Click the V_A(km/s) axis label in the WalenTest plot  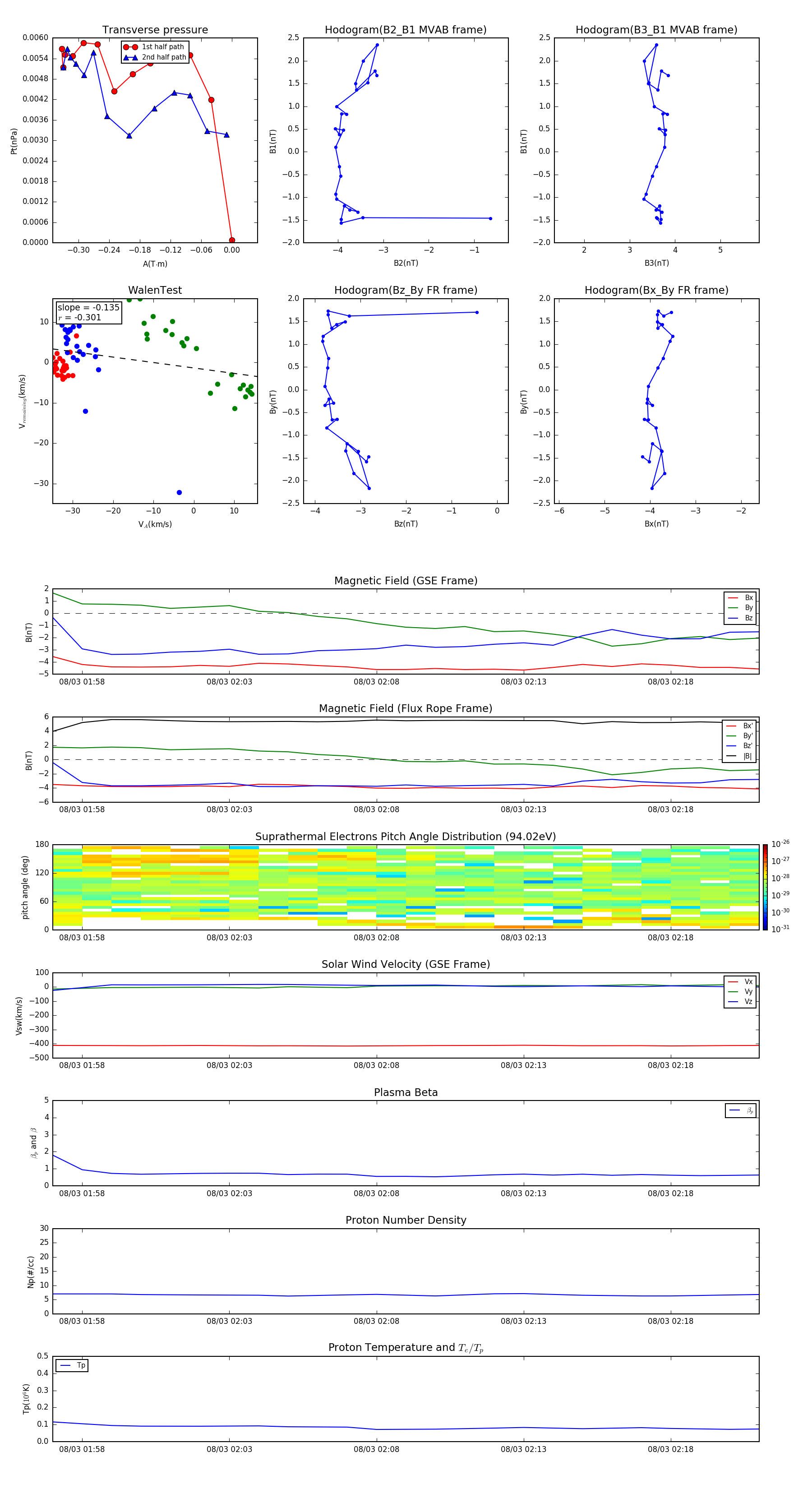[155, 525]
